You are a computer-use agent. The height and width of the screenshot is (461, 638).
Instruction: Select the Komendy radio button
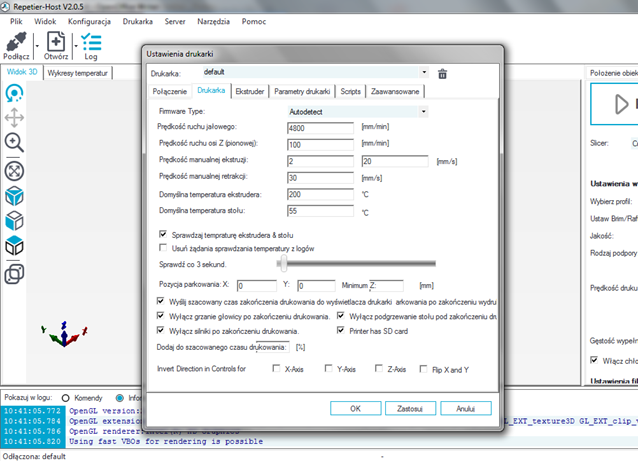[66, 398]
